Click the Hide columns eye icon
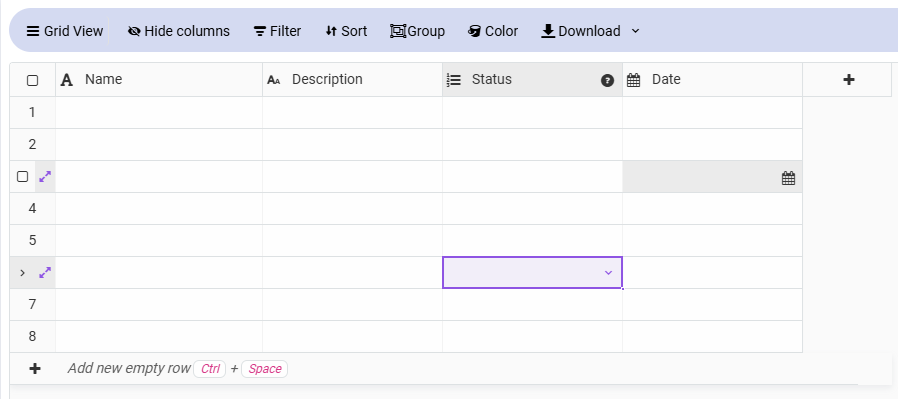 [x=134, y=31]
